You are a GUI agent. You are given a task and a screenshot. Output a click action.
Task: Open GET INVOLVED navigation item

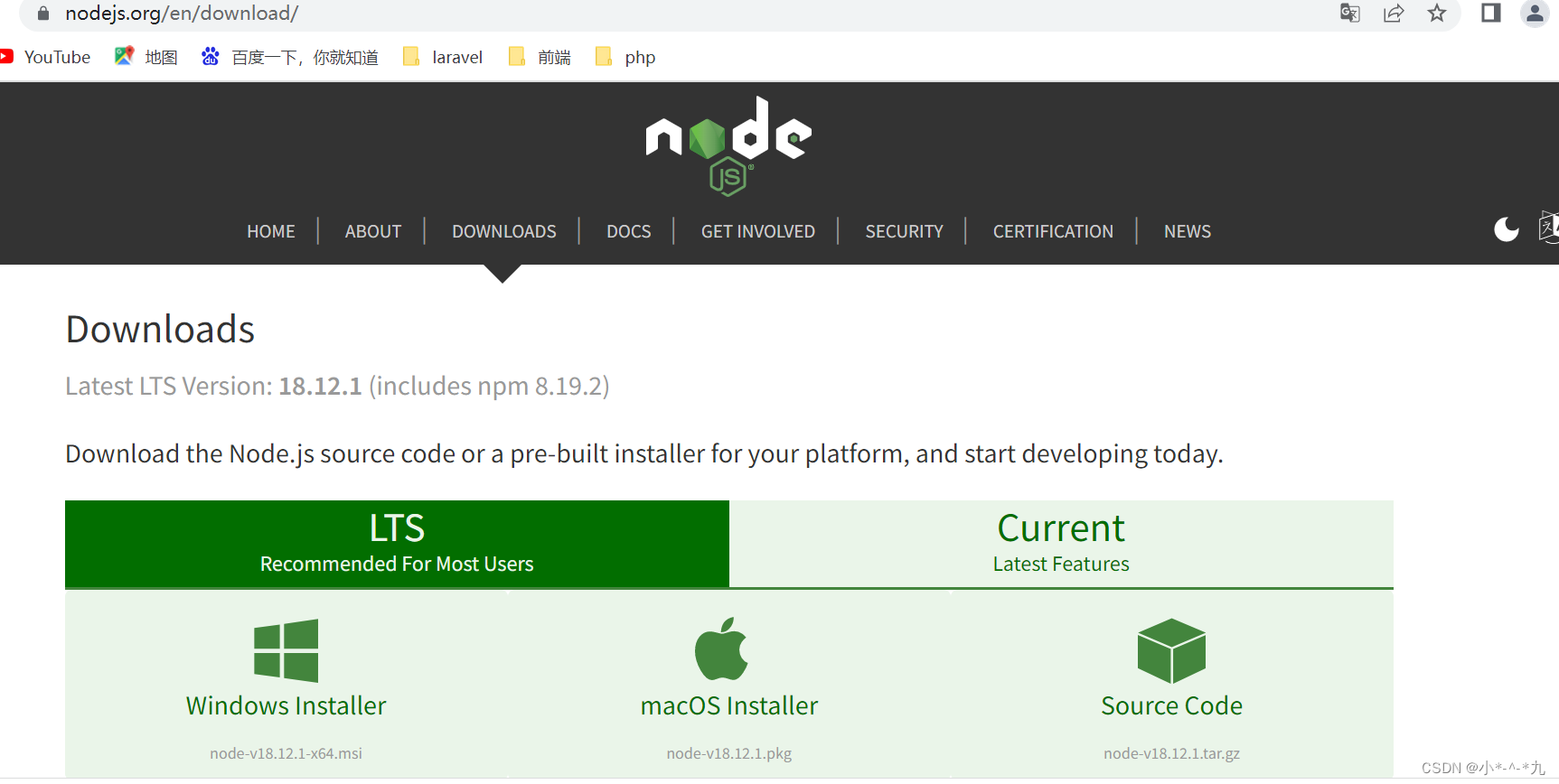pyautogui.click(x=758, y=231)
